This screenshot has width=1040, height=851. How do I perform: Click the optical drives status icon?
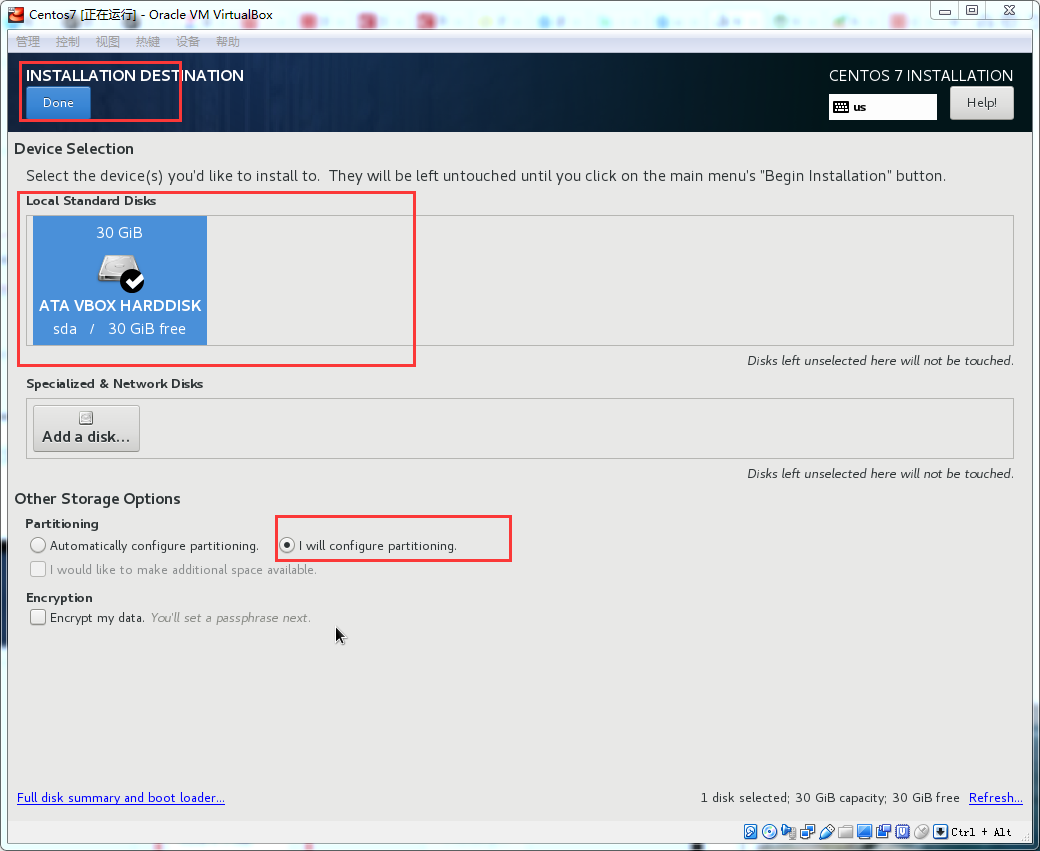click(x=769, y=832)
